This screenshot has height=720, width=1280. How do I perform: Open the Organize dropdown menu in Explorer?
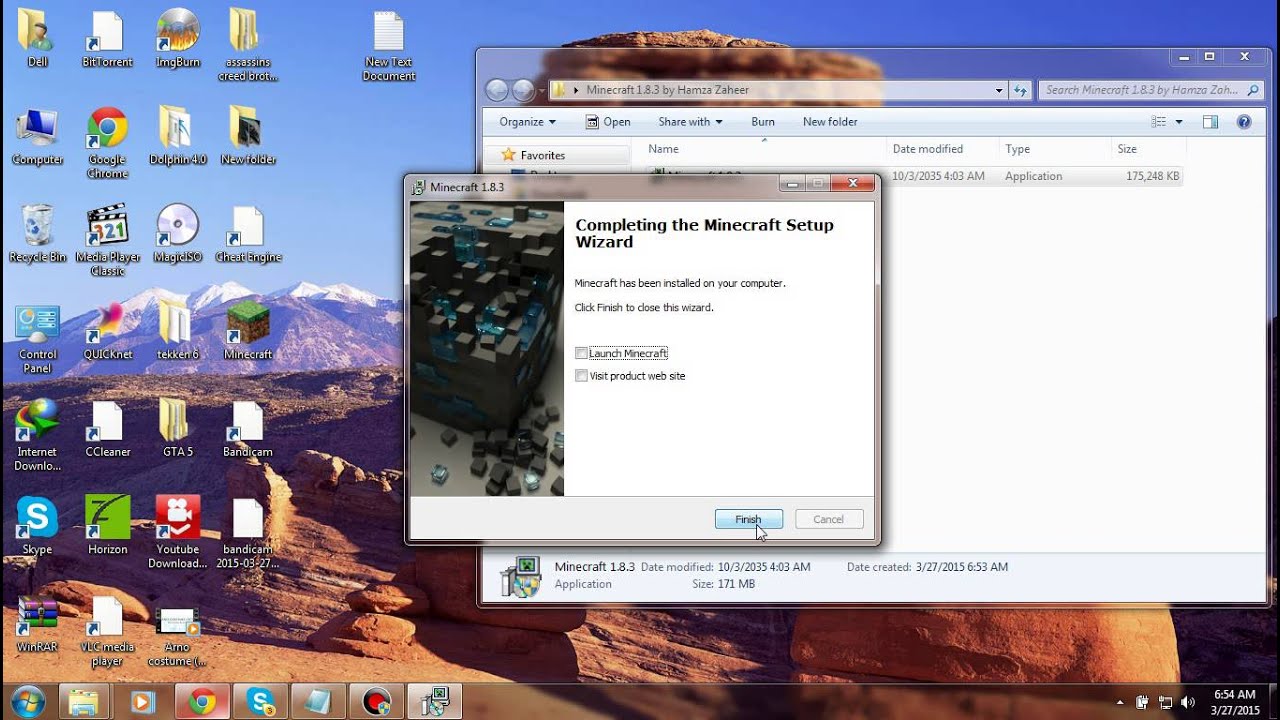point(527,122)
